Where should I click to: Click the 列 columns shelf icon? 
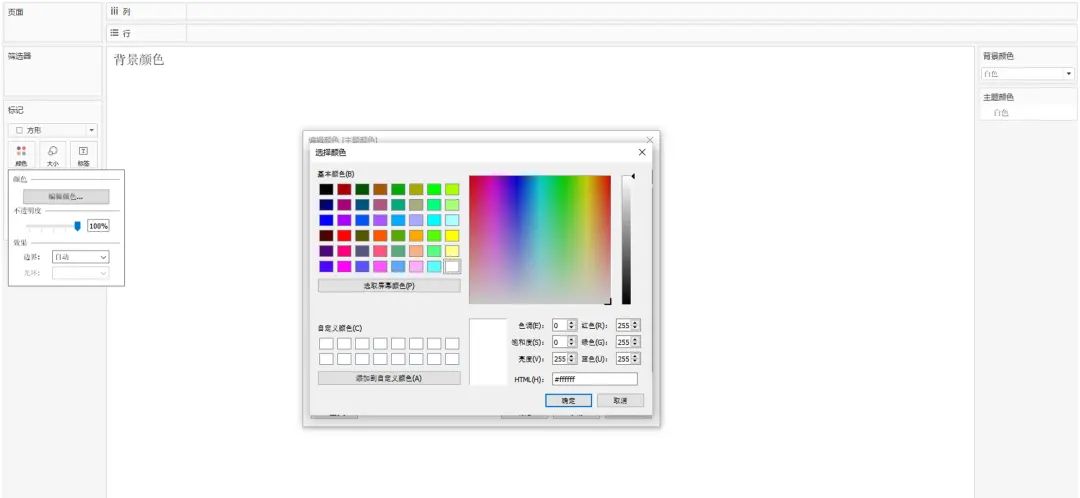[x=114, y=11]
